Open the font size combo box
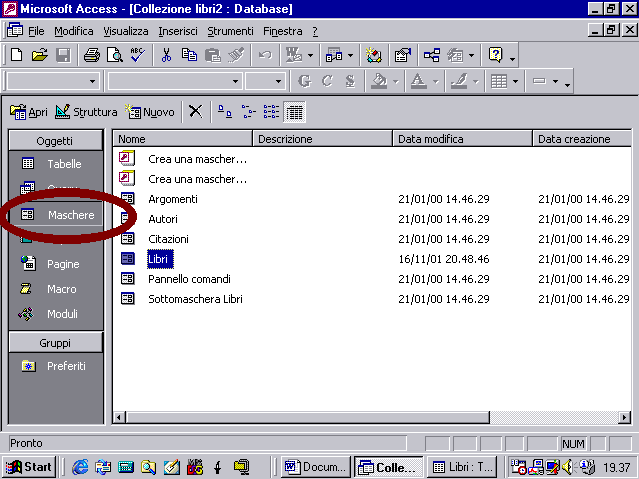Viewport: 639px width, 479px height. (x=265, y=82)
